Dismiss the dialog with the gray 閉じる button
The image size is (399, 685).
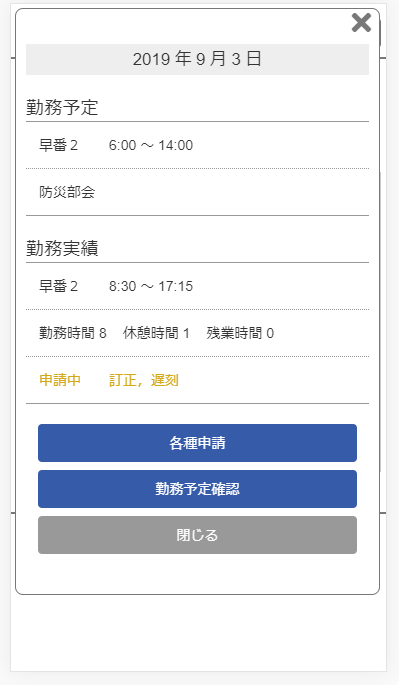[197, 535]
